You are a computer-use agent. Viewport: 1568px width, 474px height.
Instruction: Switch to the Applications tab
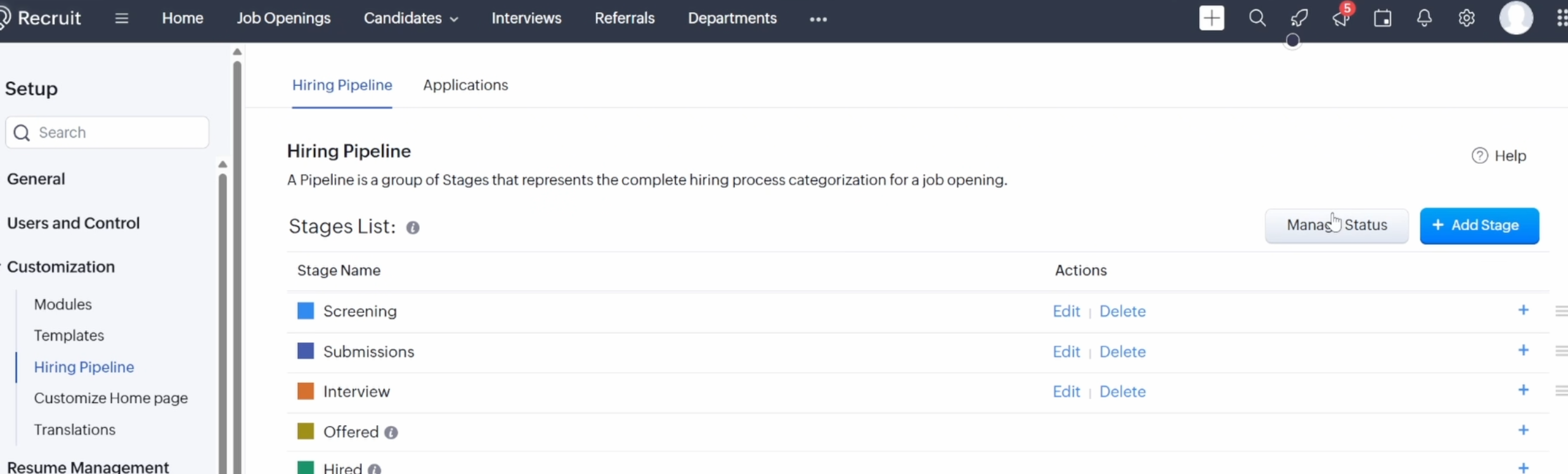pyautogui.click(x=465, y=85)
